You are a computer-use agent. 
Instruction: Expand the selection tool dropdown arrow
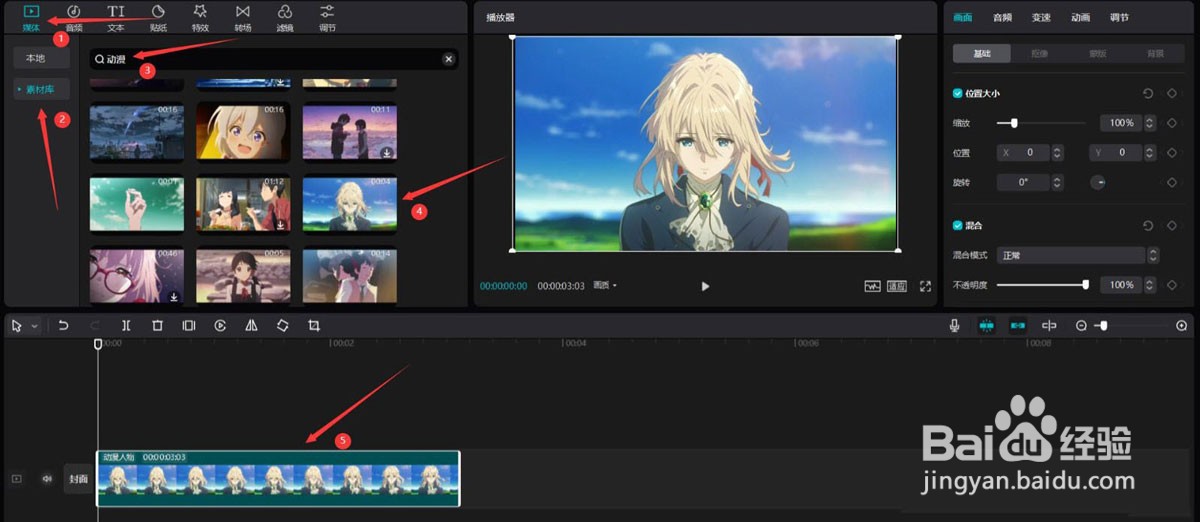pyautogui.click(x=34, y=326)
